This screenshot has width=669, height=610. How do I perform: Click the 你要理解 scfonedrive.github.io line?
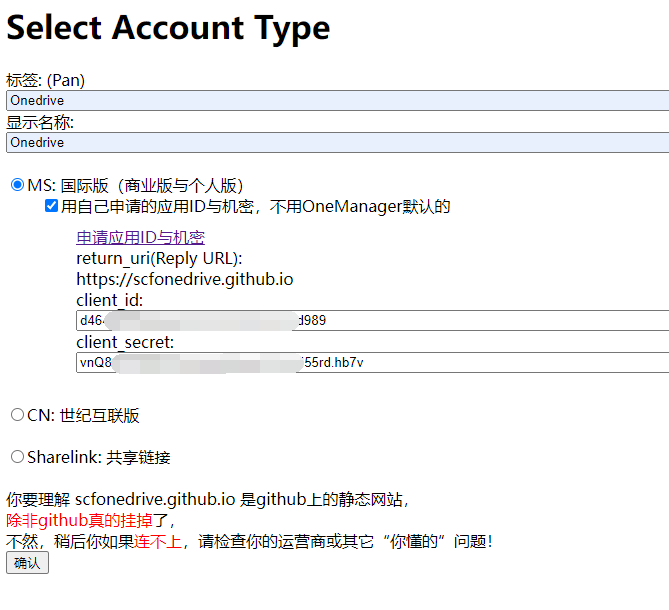point(208,500)
